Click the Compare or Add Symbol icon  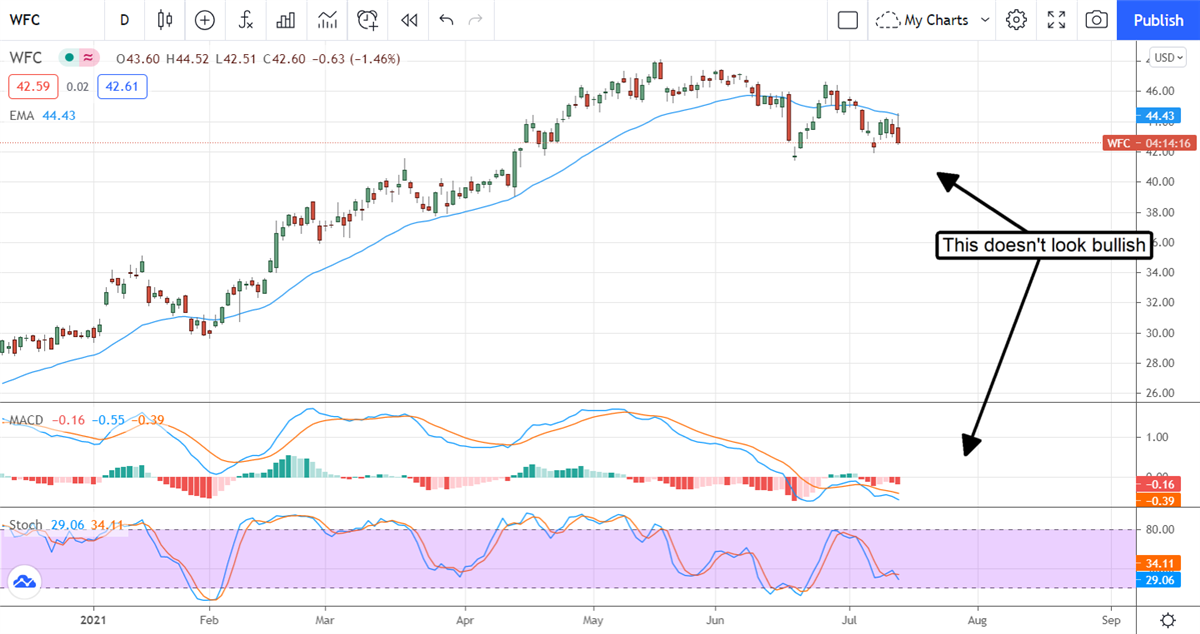(205, 20)
